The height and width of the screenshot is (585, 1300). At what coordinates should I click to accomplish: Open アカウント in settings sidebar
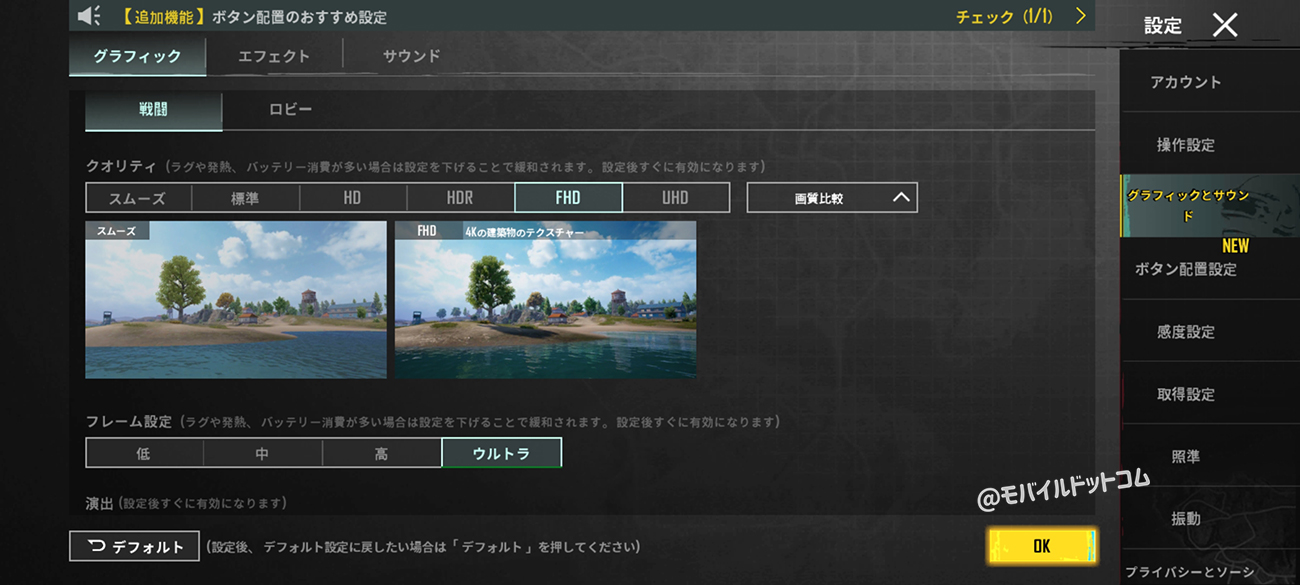[x=1185, y=82]
